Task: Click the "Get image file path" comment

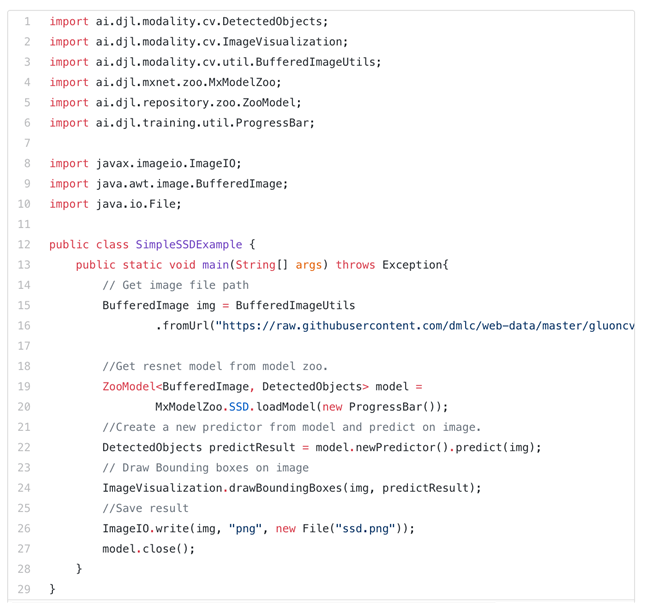Action: click(x=175, y=285)
